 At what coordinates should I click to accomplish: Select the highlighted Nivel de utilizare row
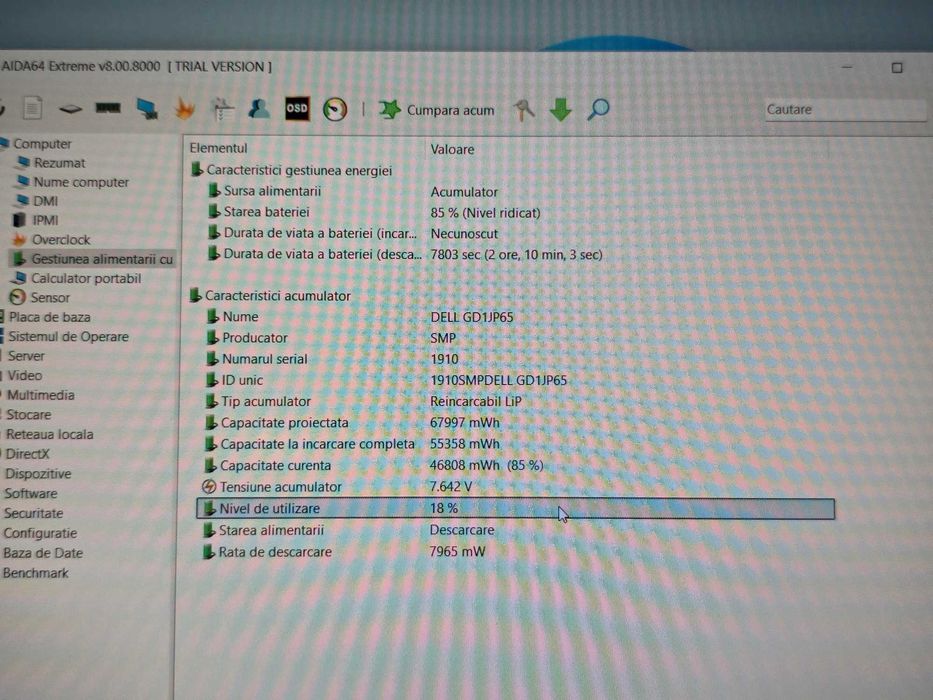point(515,509)
